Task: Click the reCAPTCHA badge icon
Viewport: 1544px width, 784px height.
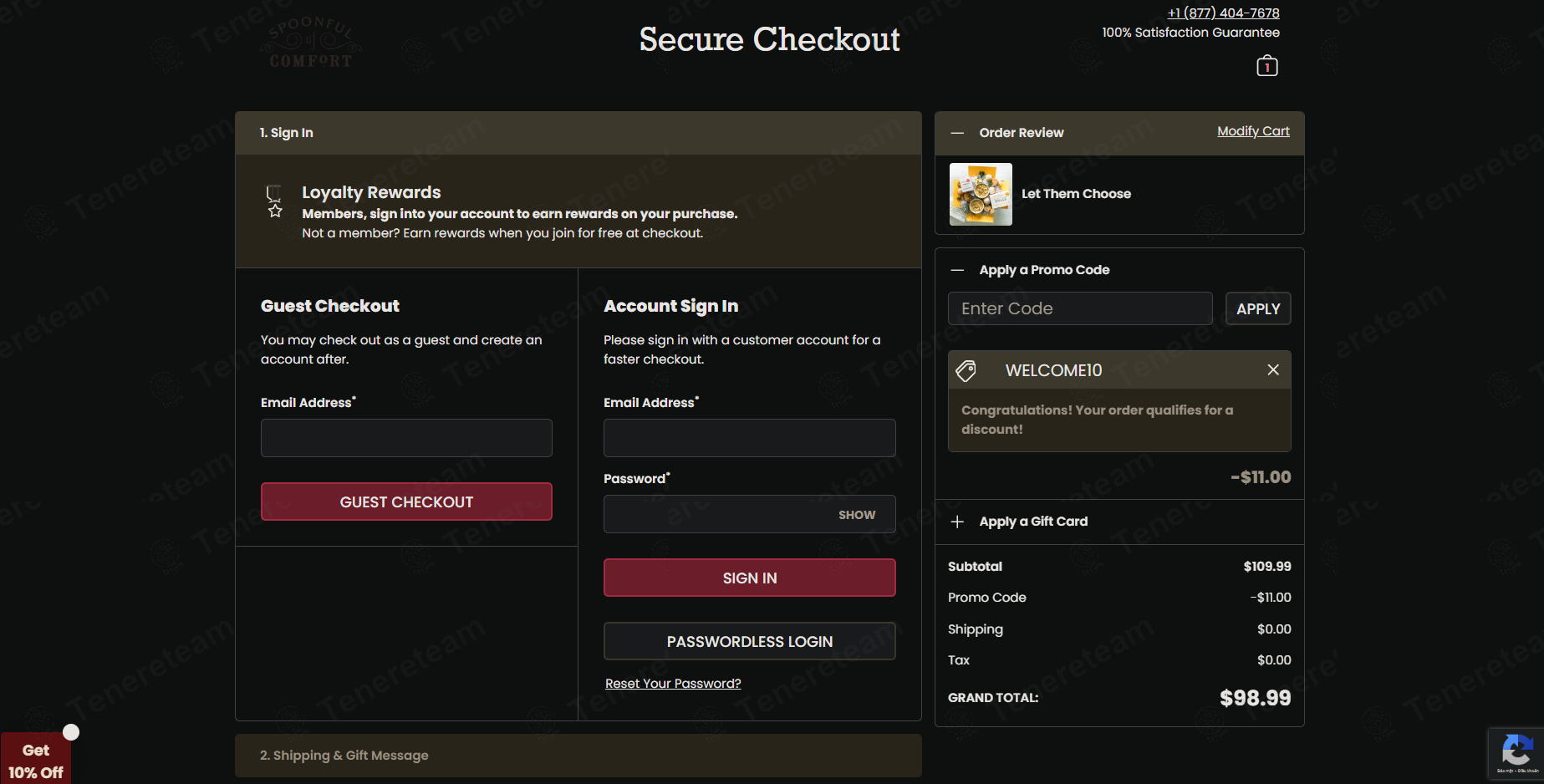Action: (x=1516, y=752)
